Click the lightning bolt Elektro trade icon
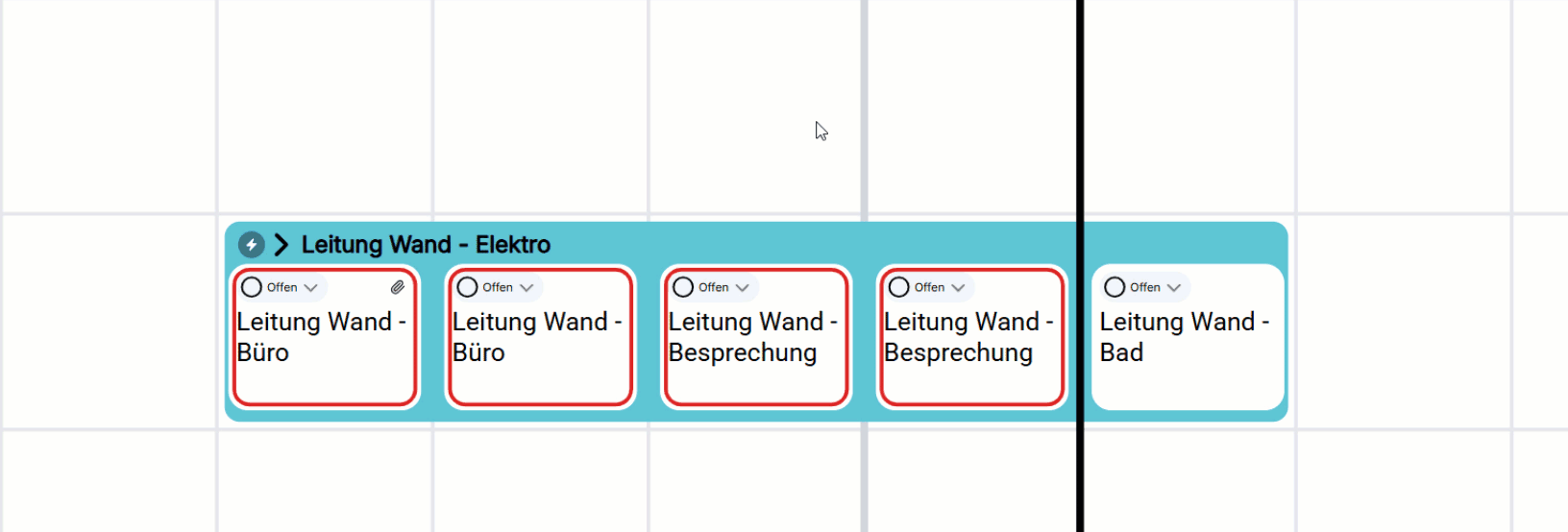The height and width of the screenshot is (532, 1568). coord(252,245)
